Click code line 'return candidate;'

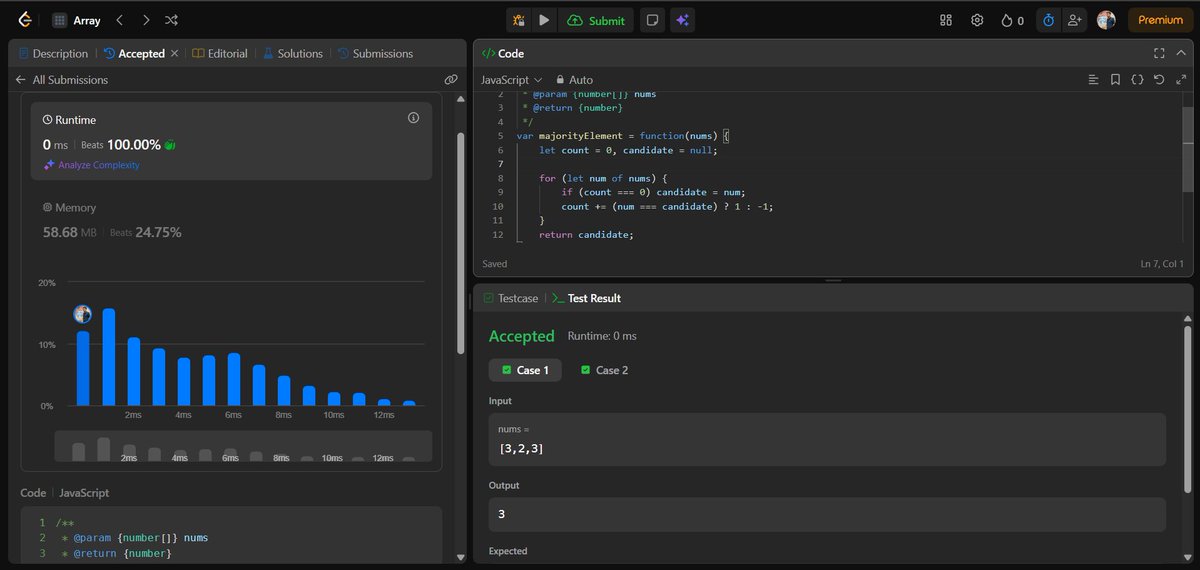586,235
